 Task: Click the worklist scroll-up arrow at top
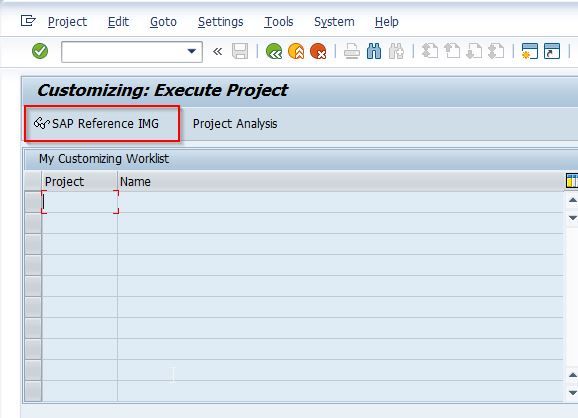(572, 200)
